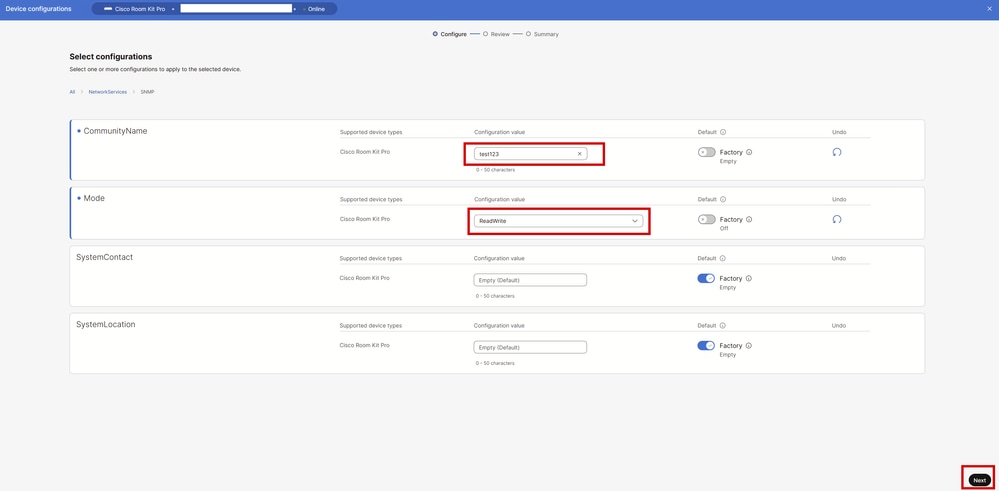
Task: Click the SystemLocation value field
Action: coord(530,347)
